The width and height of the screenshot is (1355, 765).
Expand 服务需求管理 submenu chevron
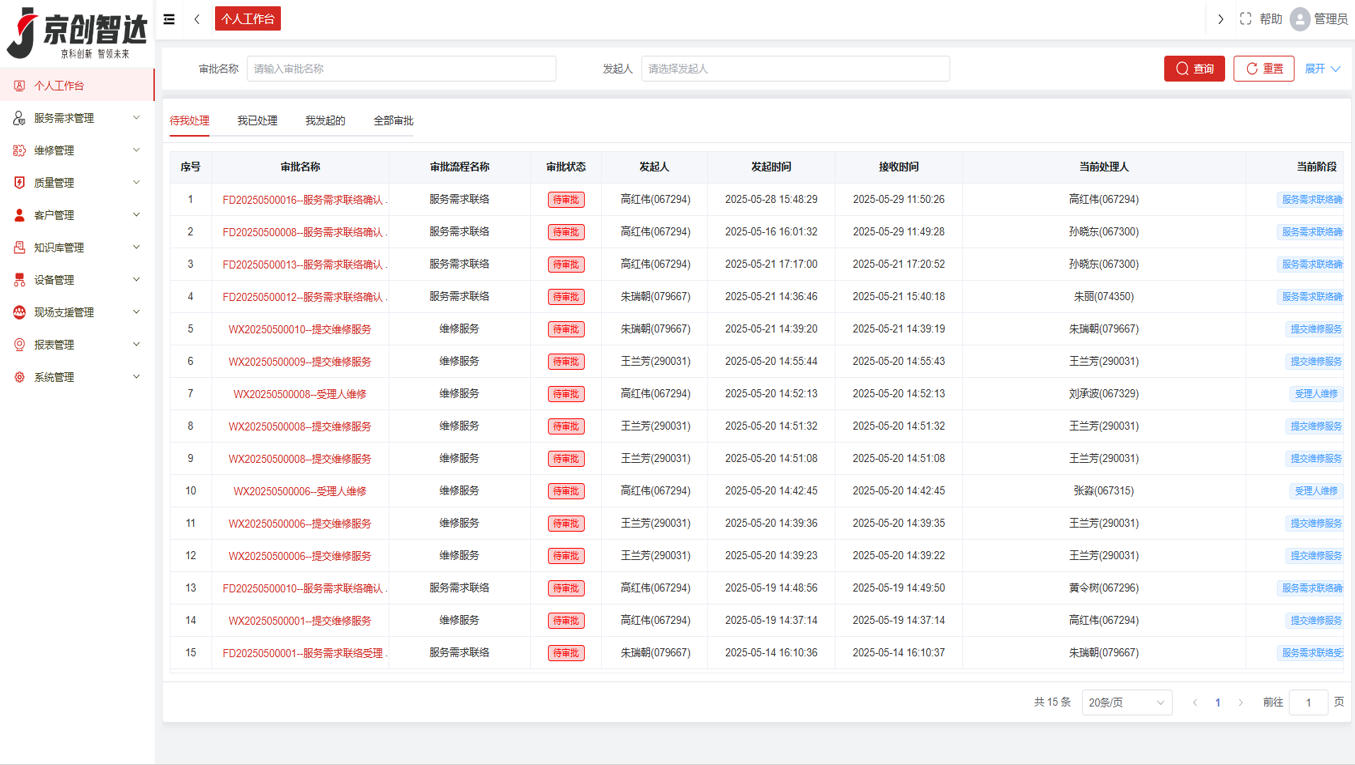[x=136, y=118]
